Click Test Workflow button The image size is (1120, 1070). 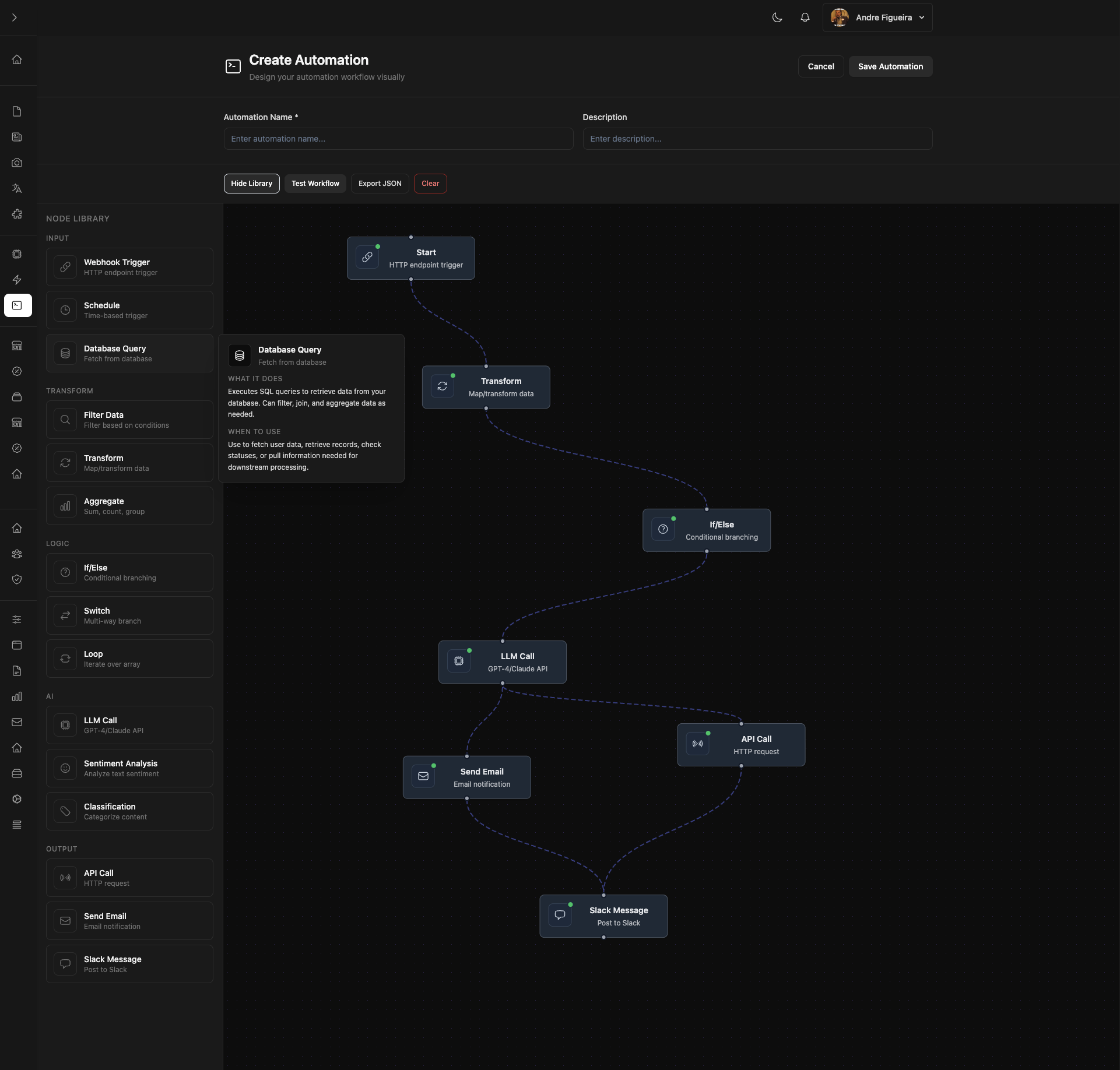315,184
